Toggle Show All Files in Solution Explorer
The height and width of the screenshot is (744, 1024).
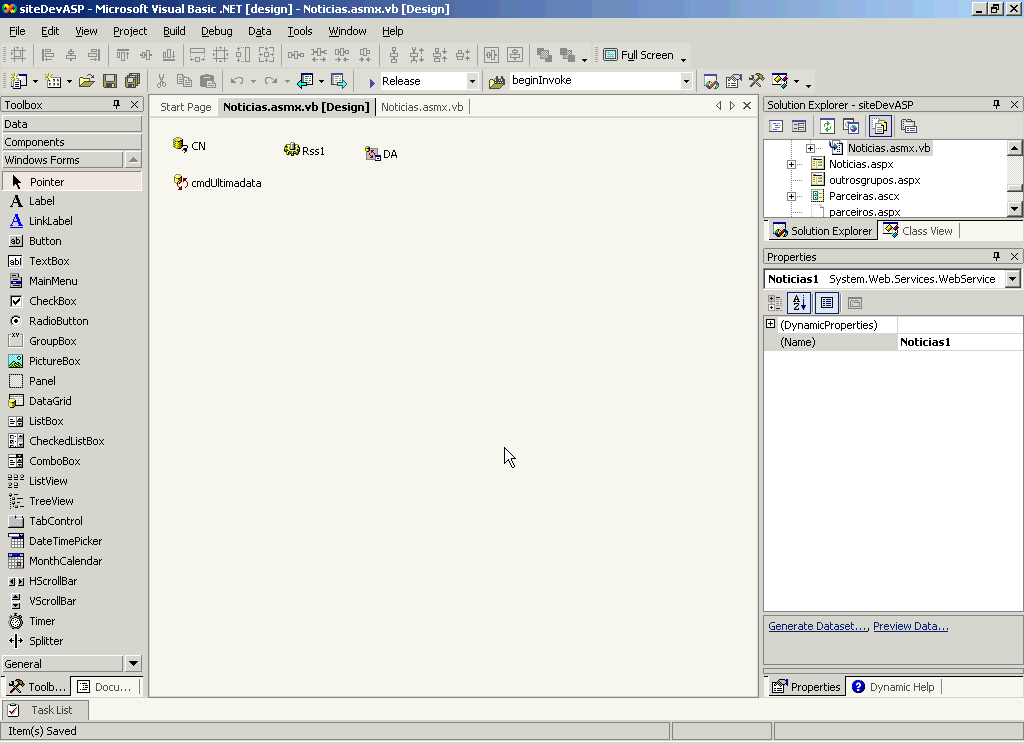point(880,126)
